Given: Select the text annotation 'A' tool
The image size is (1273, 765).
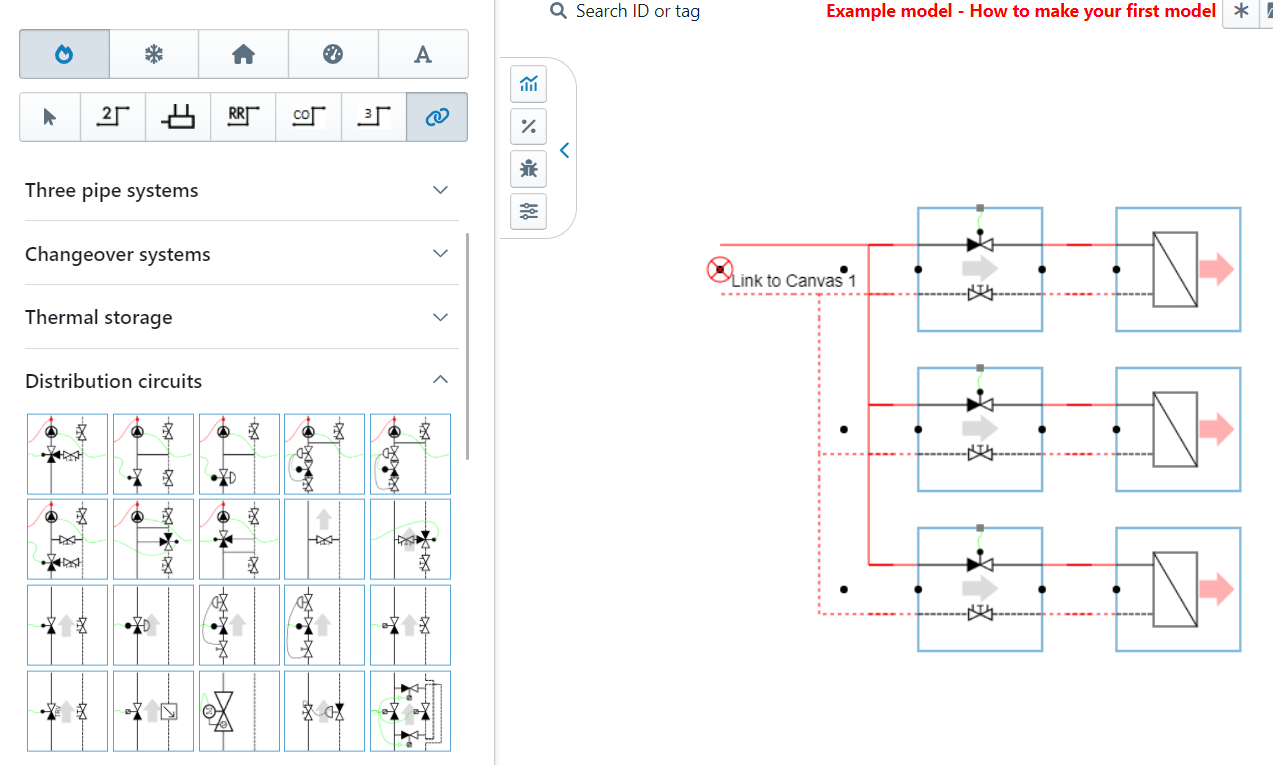Looking at the screenshot, I should [x=423, y=54].
